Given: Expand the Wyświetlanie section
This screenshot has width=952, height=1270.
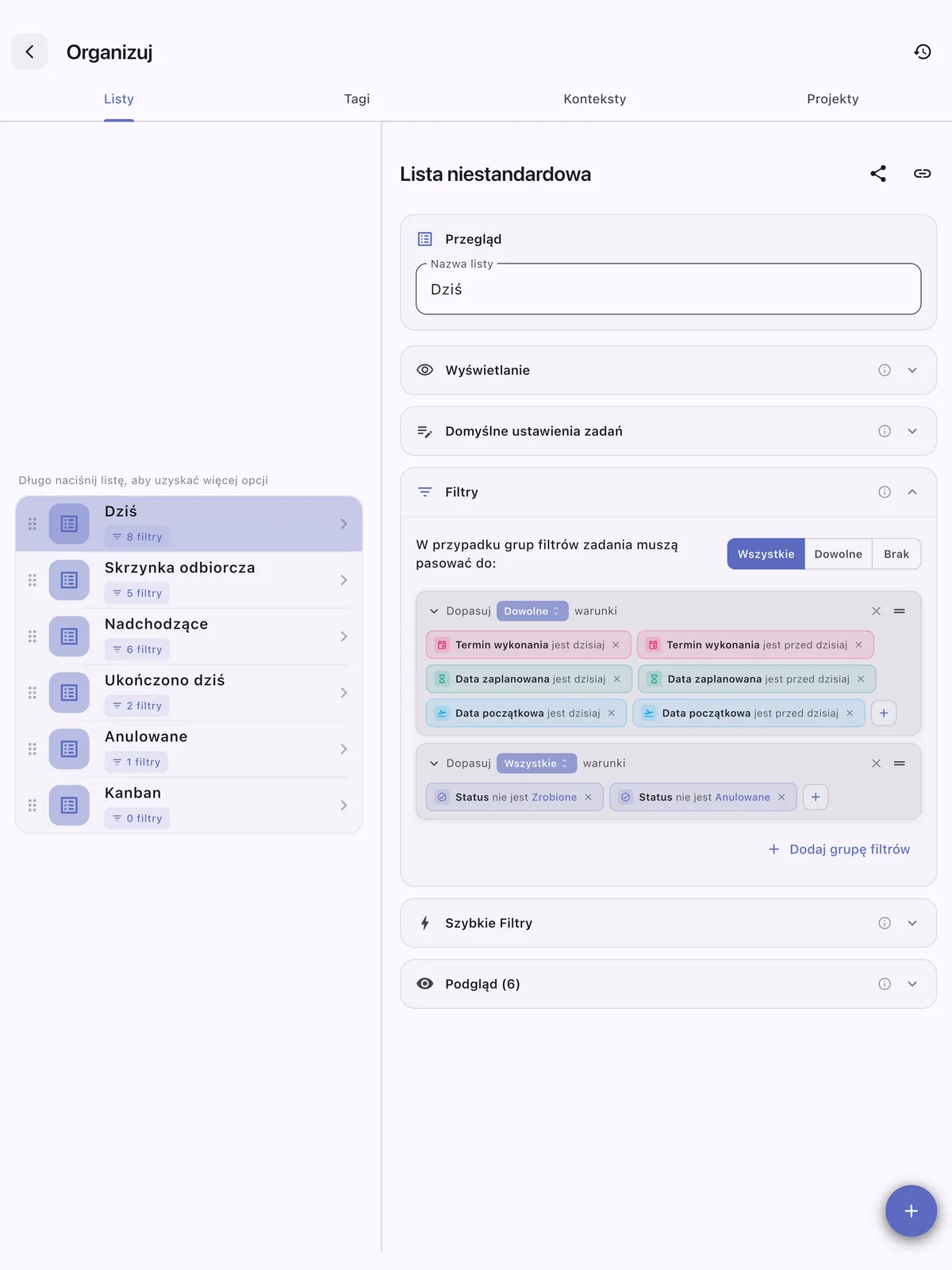Looking at the screenshot, I should point(912,370).
